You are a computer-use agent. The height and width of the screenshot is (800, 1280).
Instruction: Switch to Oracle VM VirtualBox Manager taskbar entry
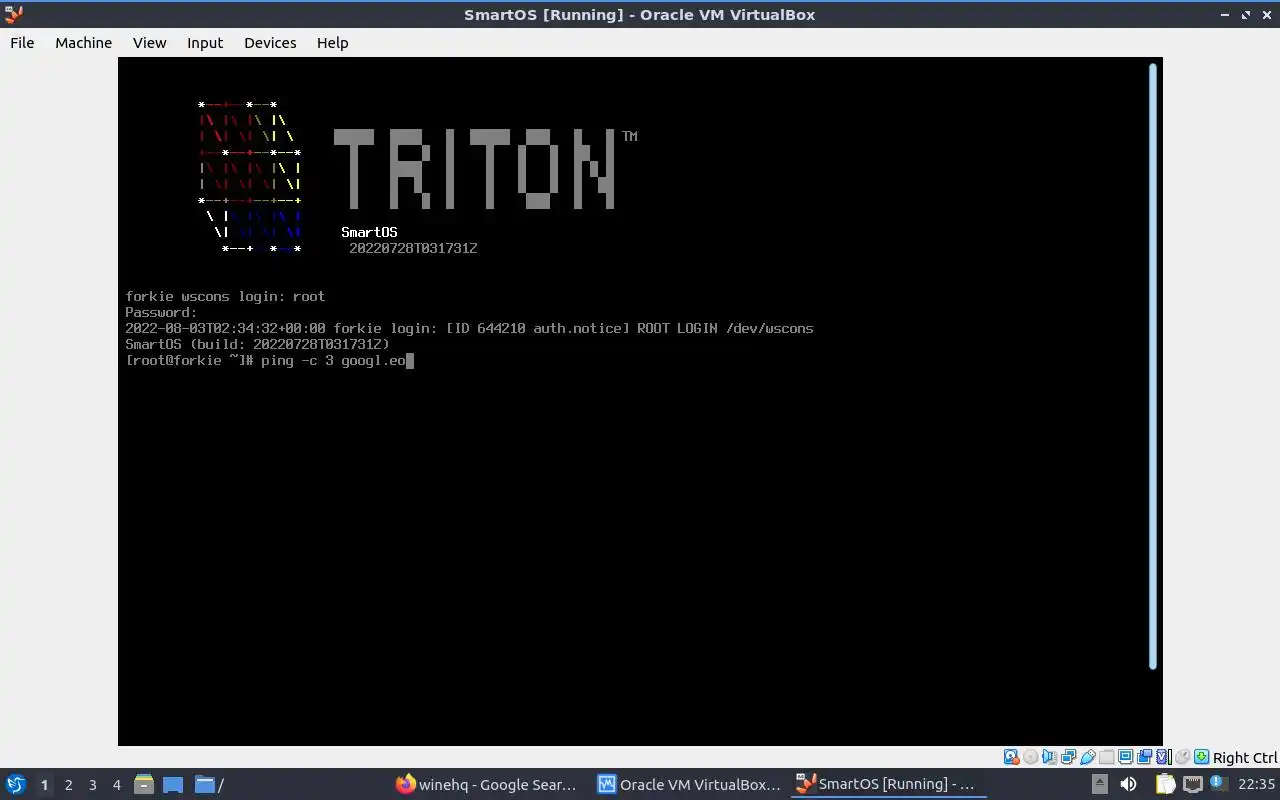[689, 784]
